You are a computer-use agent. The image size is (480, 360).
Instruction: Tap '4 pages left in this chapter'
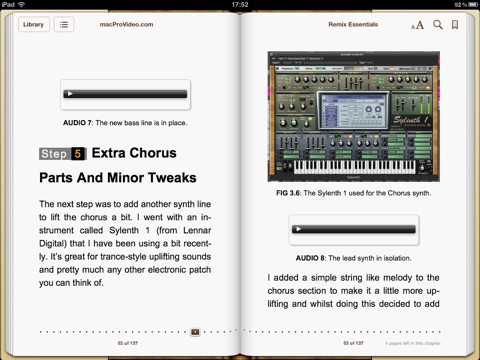[x=413, y=343]
